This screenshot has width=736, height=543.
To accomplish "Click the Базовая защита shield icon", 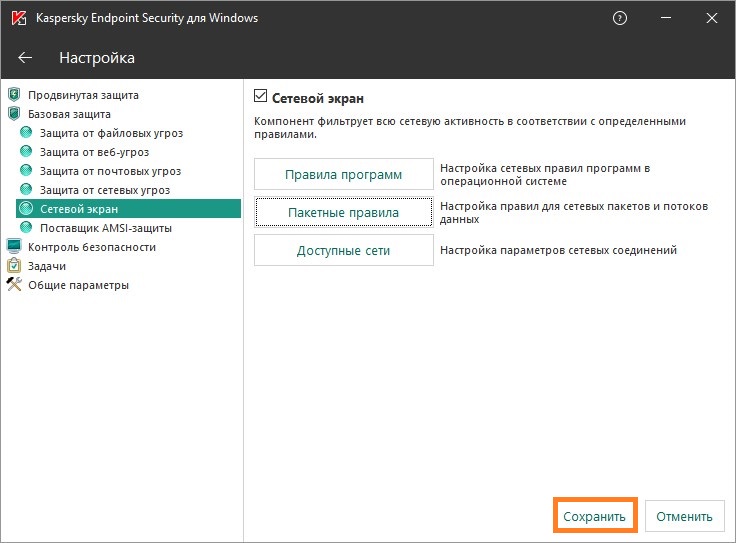I will [14, 115].
